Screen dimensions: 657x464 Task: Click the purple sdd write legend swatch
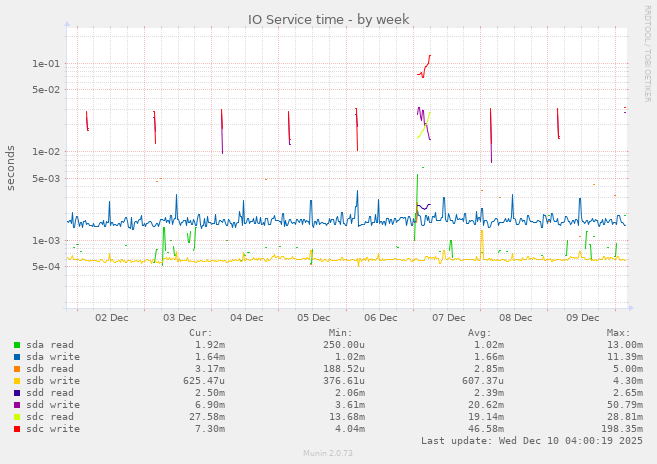(x=17, y=405)
